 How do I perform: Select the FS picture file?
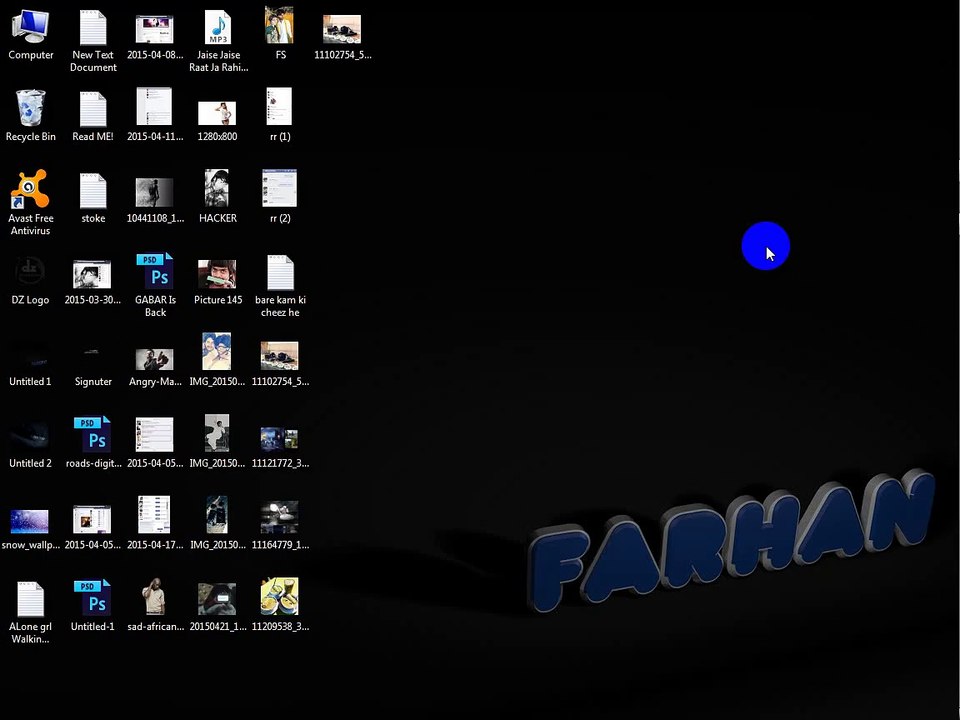pos(279,34)
